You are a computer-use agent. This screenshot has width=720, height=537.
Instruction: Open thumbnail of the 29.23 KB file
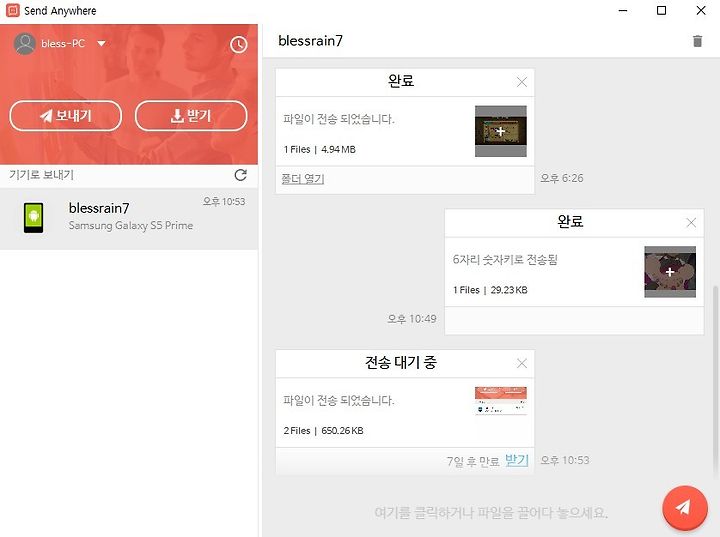(670, 272)
